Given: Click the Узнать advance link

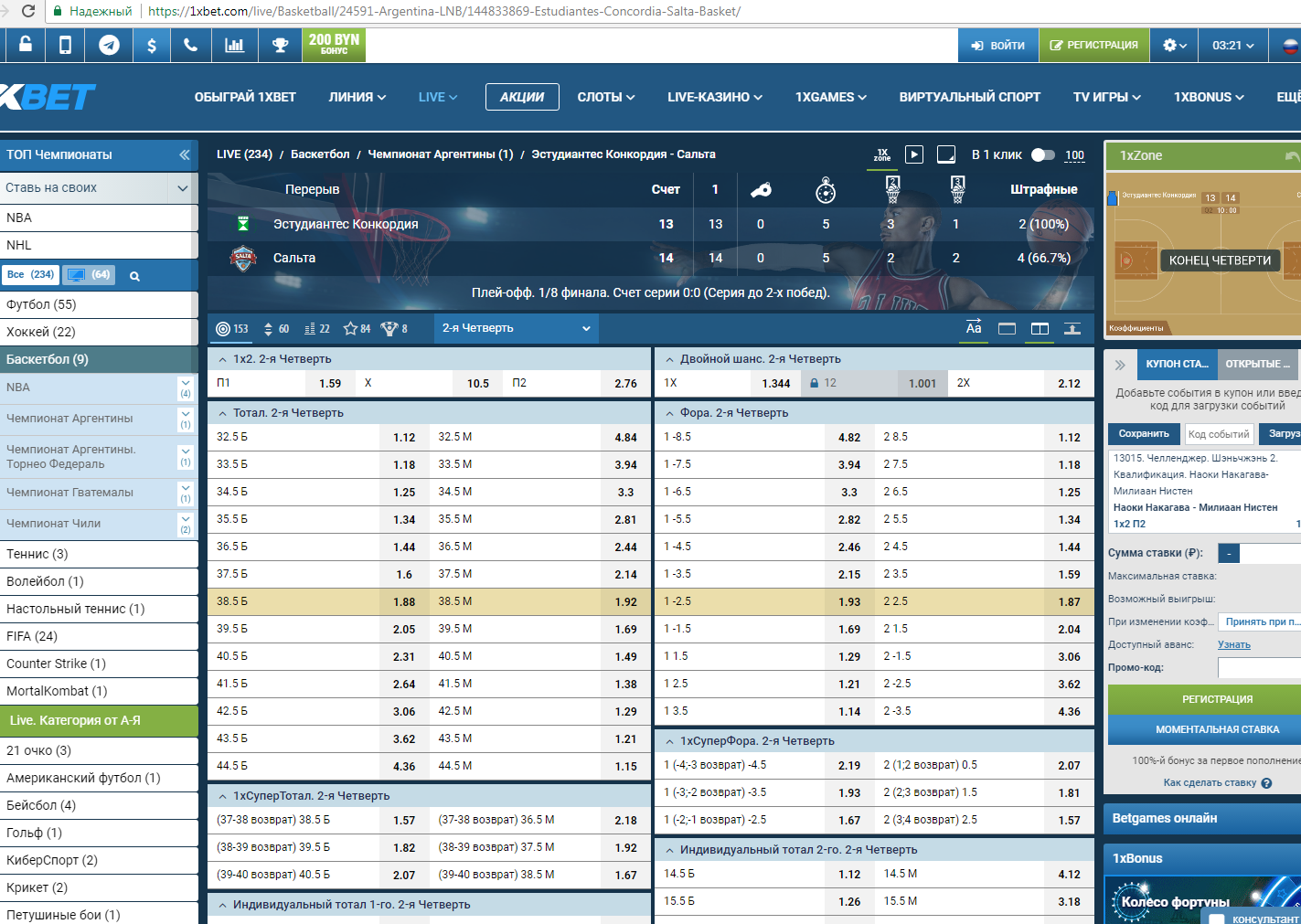Looking at the screenshot, I should 1233,645.
